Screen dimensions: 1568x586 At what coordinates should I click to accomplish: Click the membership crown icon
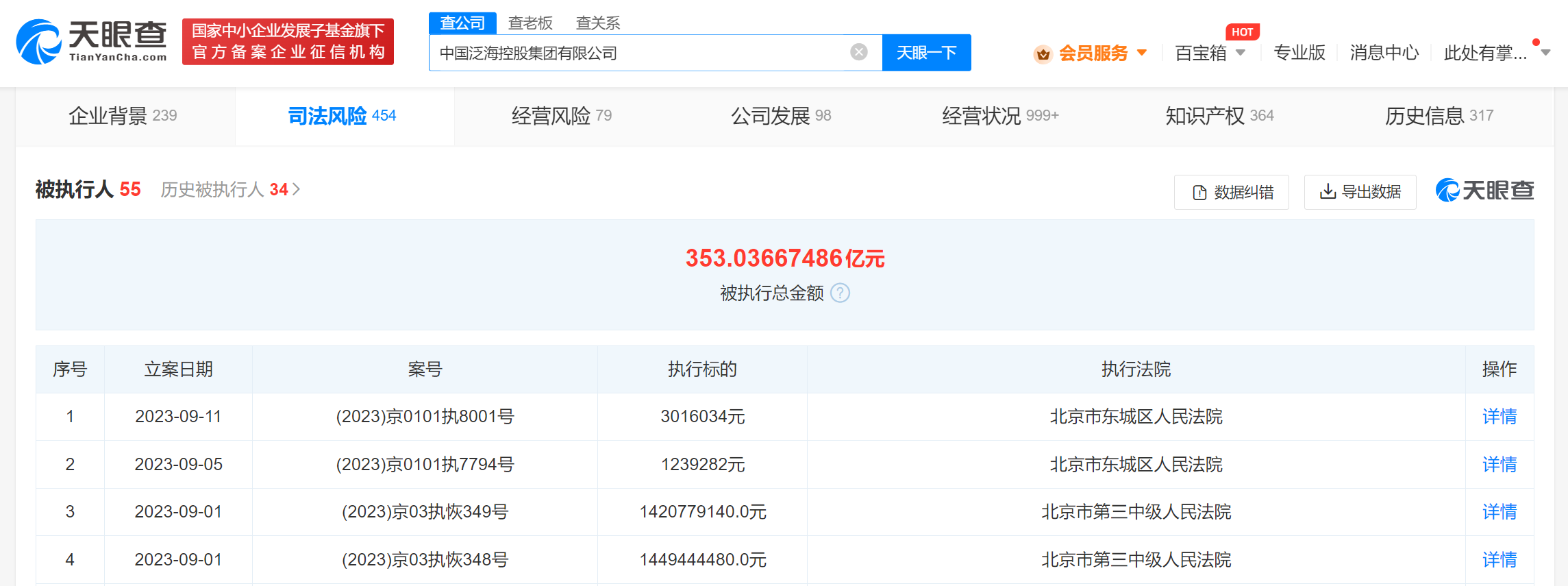(1043, 53)
